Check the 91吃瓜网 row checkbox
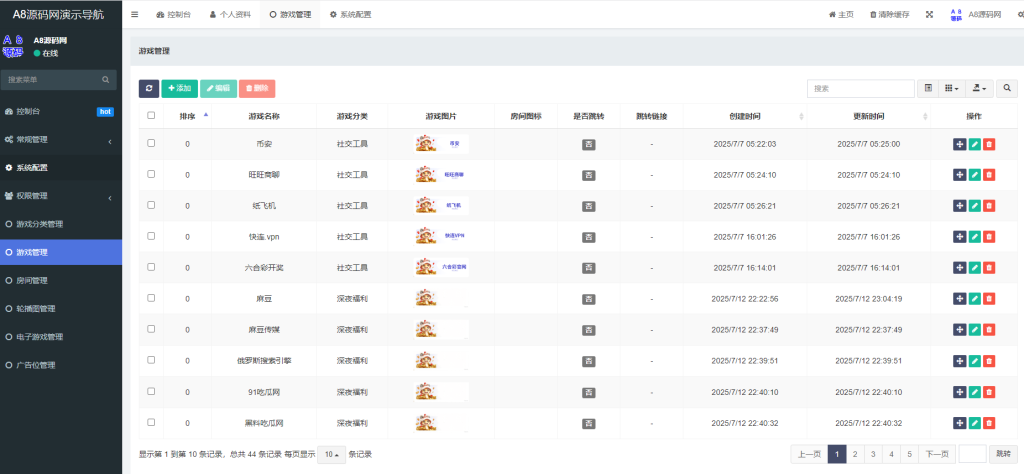This screenshot has width=1024, height=474. pyautogui.click(x=152, y=391)
